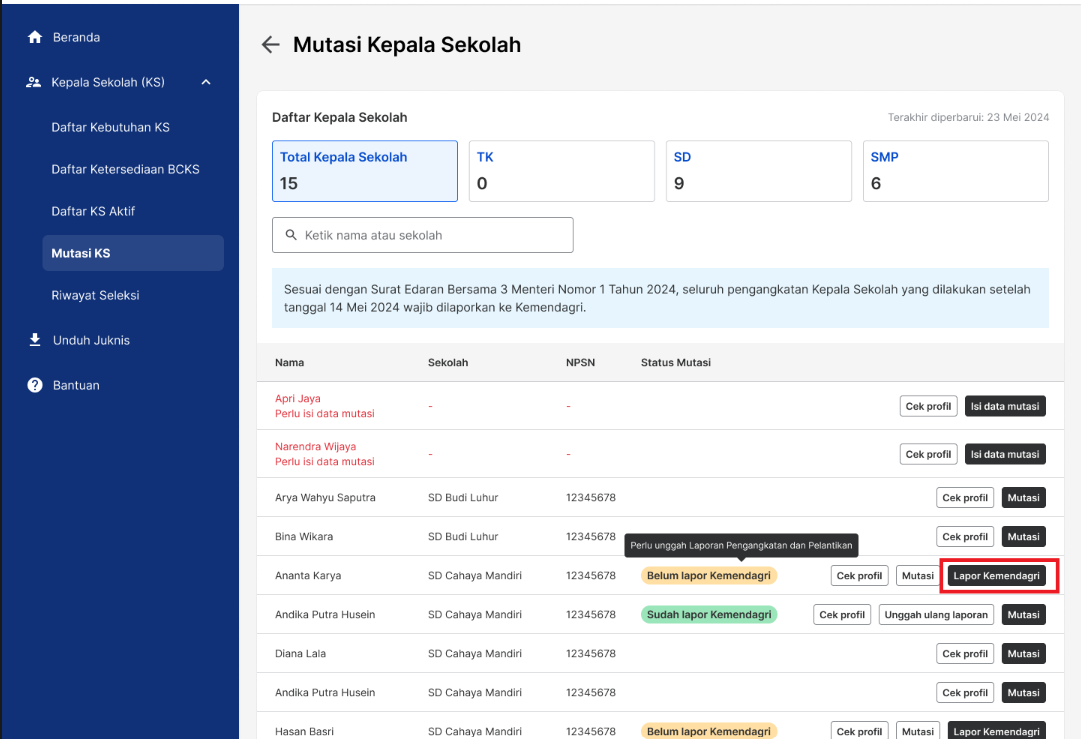Cek profil for Bina Wikara
Image resolution: width=1081 pixels, height=739 pixels.
point(965,536)
